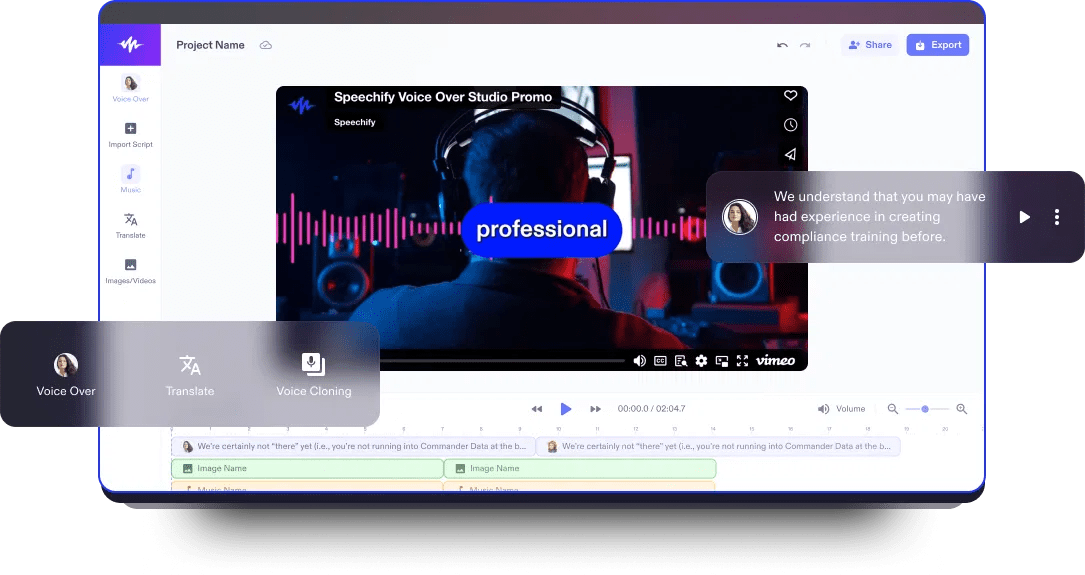1085x575 pixels.
Task: Open the Voice Over sidebar tool
Action: click(131, 89)
